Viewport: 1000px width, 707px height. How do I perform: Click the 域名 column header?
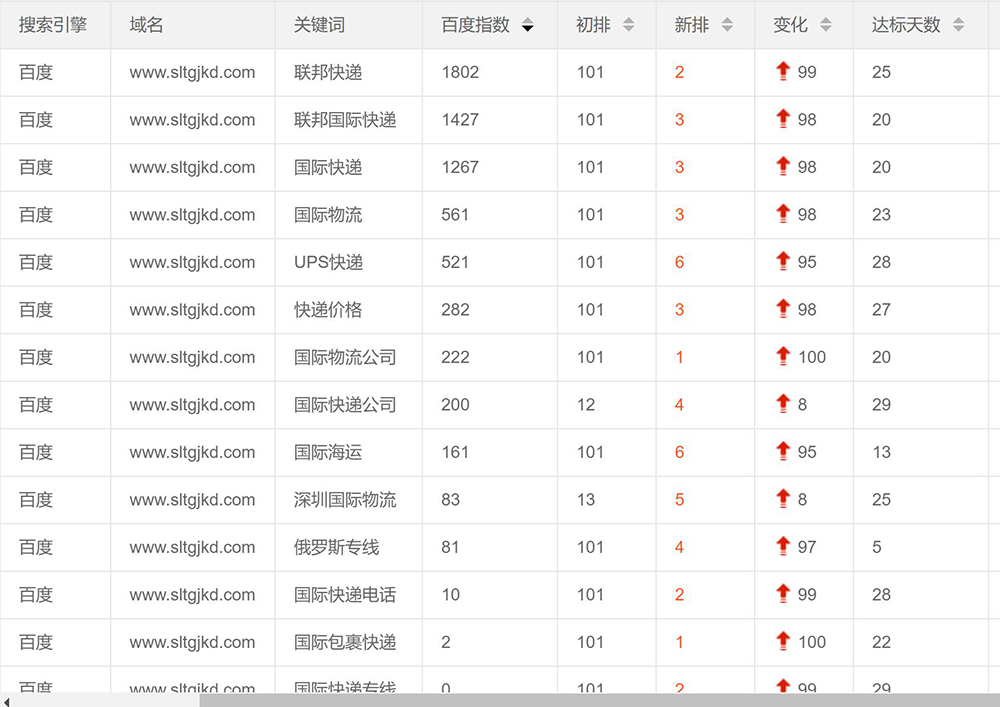coord(146,25)
